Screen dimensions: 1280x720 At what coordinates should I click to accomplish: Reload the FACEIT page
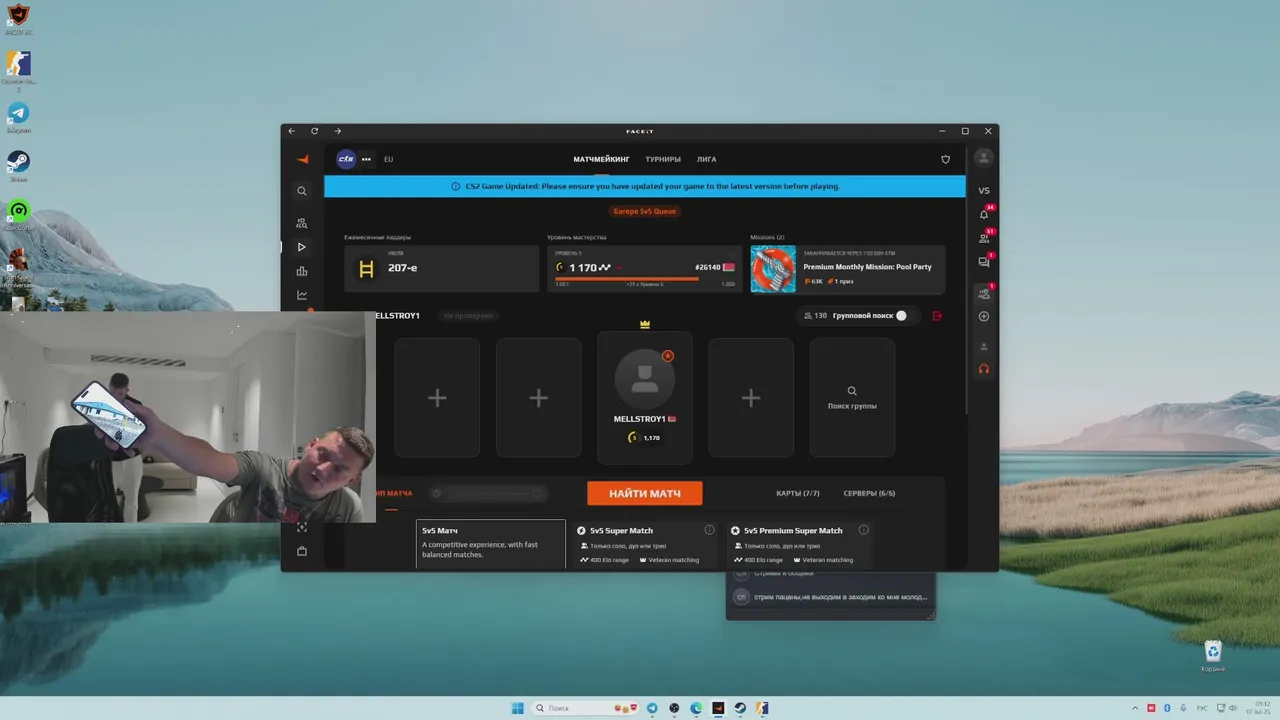click(314, 131)
